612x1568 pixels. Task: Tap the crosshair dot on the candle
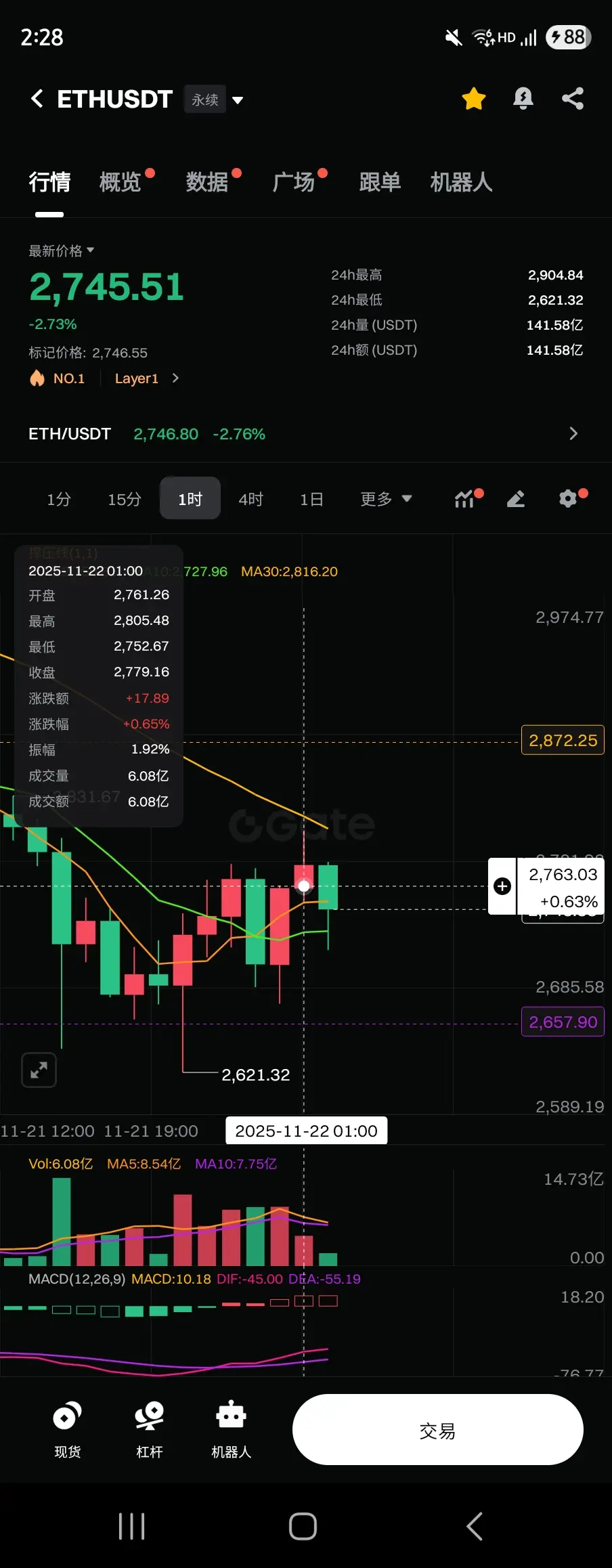point(304,886)
